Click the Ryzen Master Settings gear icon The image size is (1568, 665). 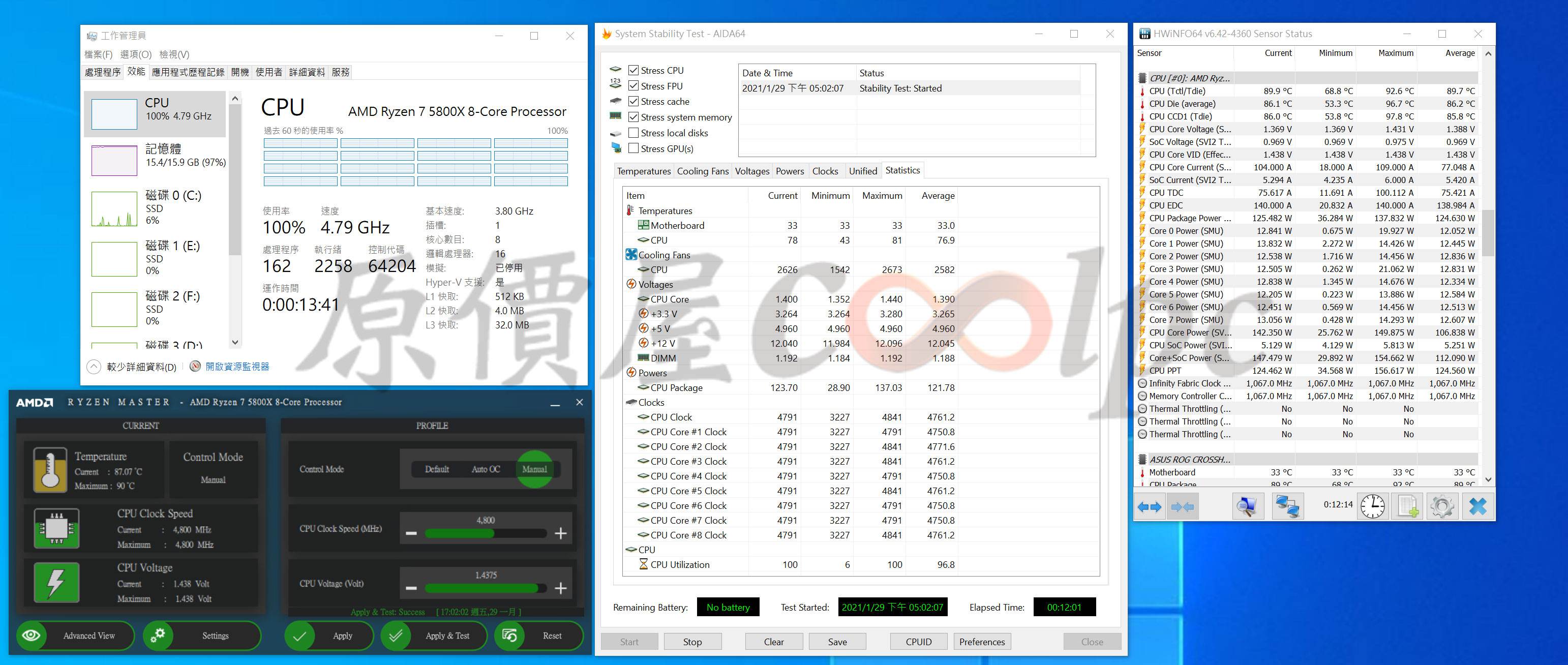pyautogui.click(x=158, y=636)
